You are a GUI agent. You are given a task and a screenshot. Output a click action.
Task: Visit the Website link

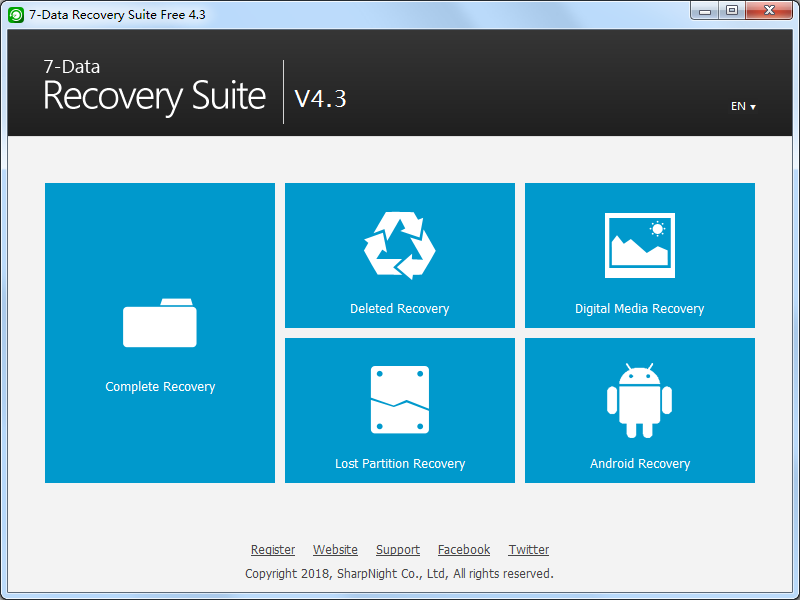[335, 550]
